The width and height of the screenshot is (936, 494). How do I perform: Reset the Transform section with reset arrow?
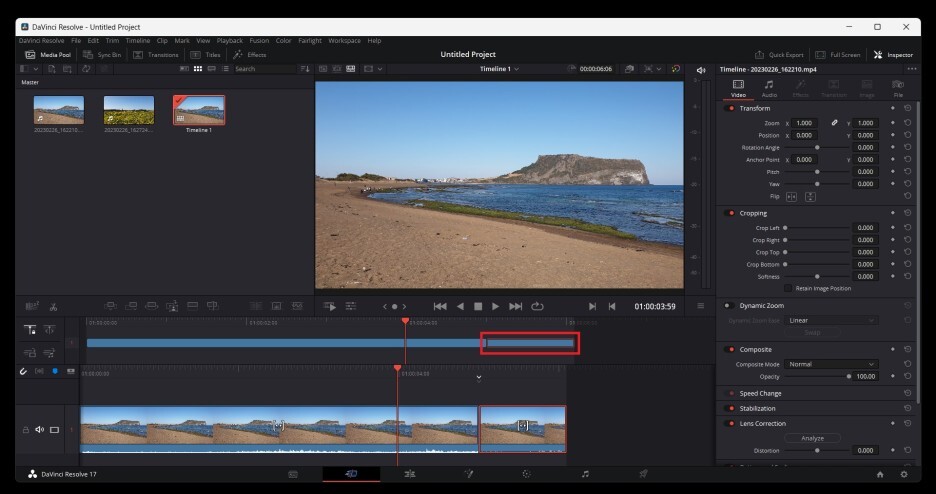coord(907,108)
